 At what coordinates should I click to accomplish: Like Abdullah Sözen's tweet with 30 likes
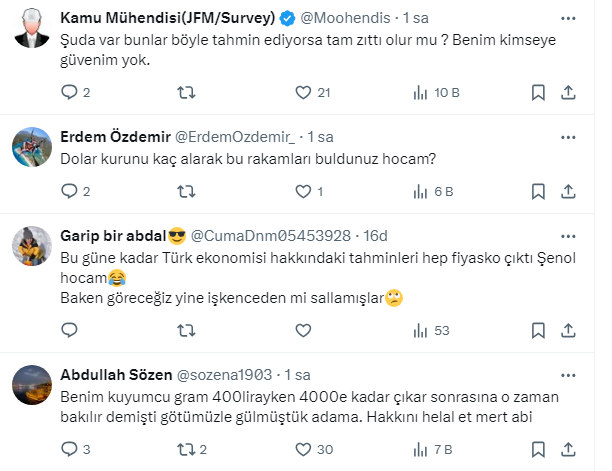pyautogui.click(x=304, y=450)
